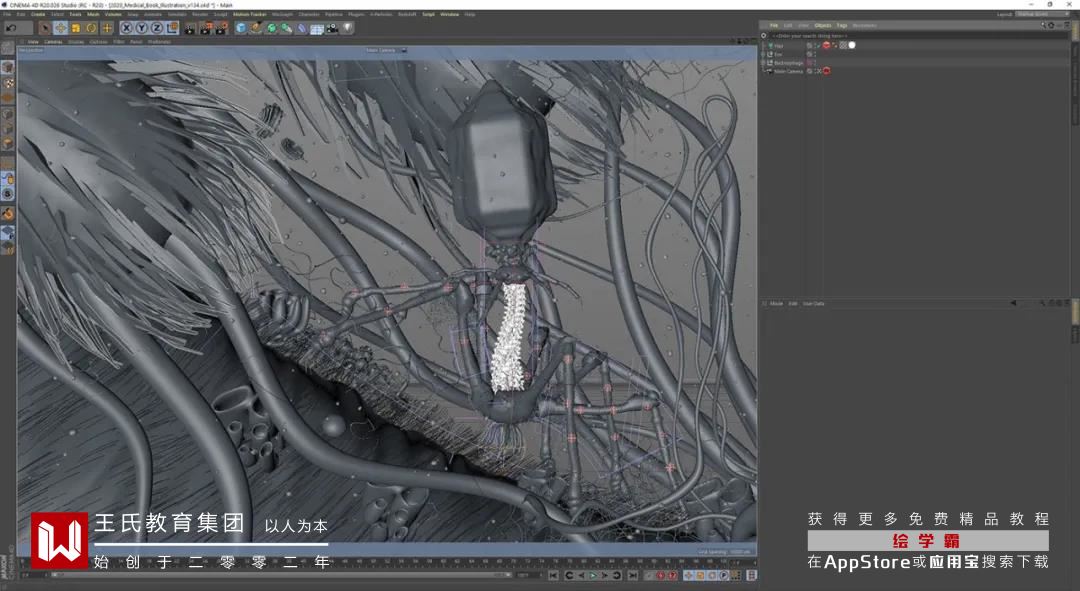Open the Script menu
Viewport: 1080px width, 591px height.
pos(428,14)
